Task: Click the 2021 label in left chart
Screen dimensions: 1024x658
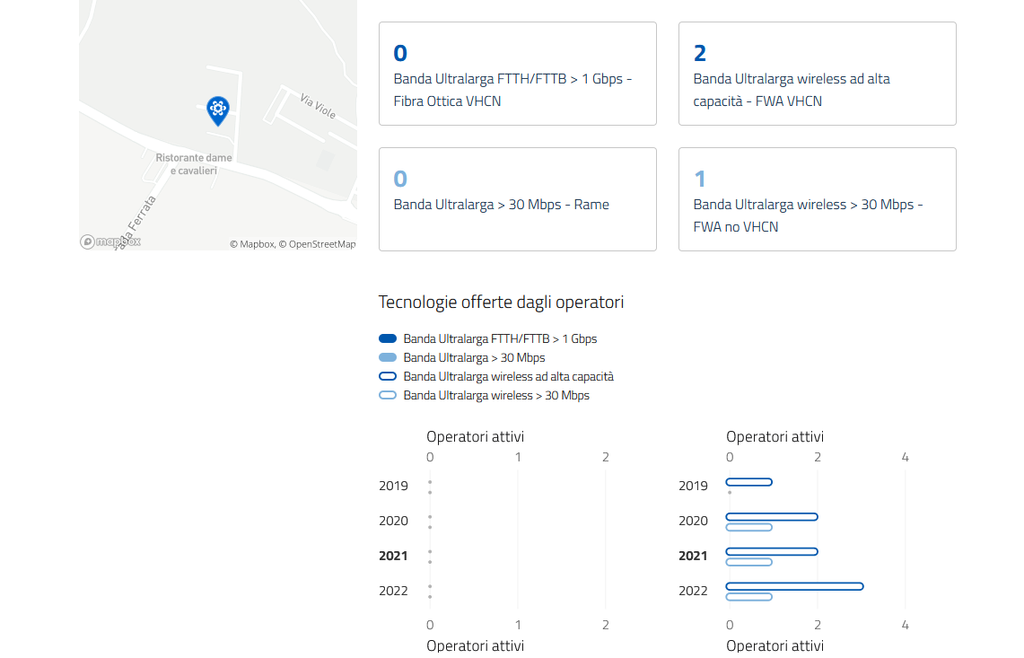Action: coord(393,556)
